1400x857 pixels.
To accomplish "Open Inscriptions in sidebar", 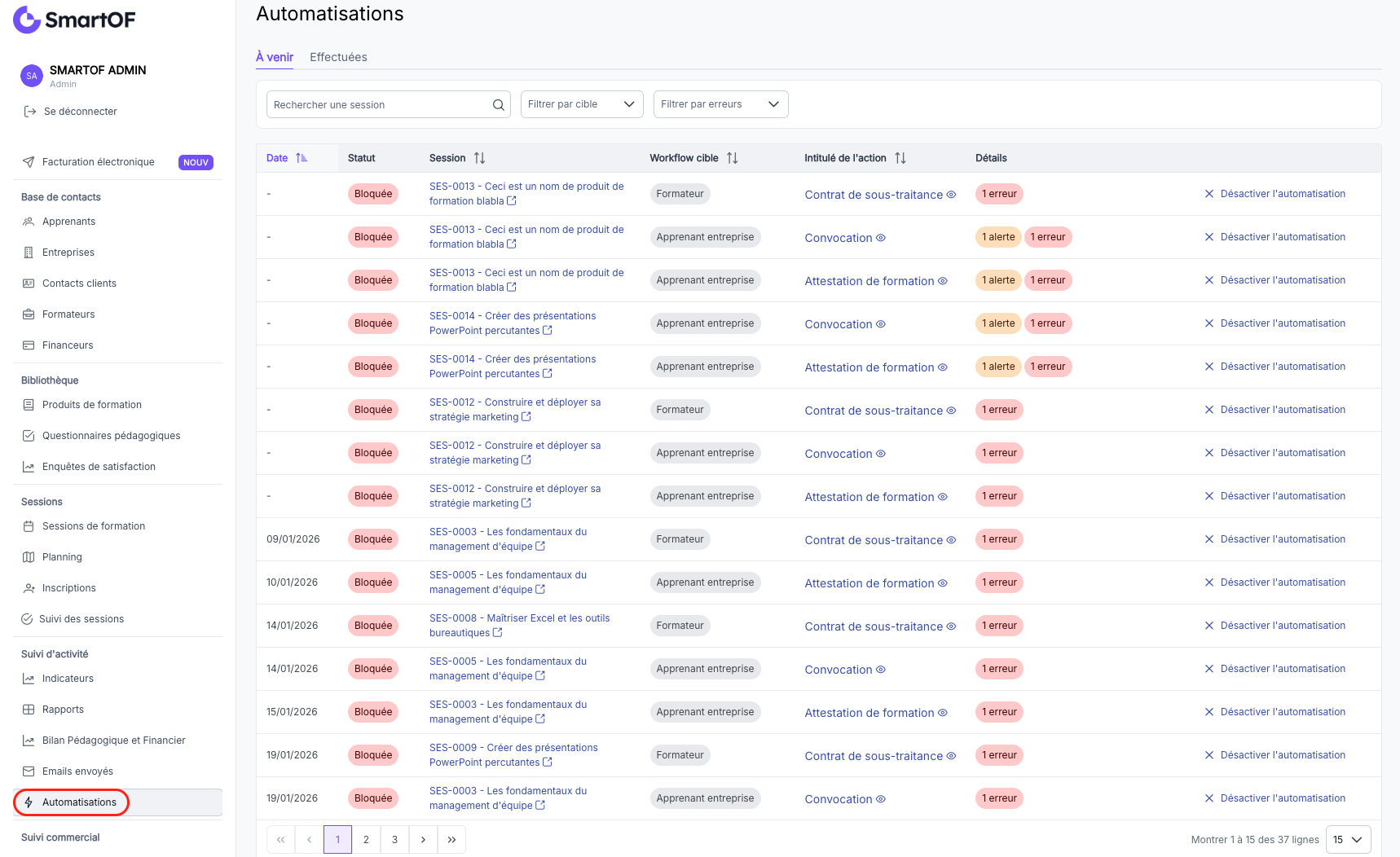I will [x=69, y=588].
